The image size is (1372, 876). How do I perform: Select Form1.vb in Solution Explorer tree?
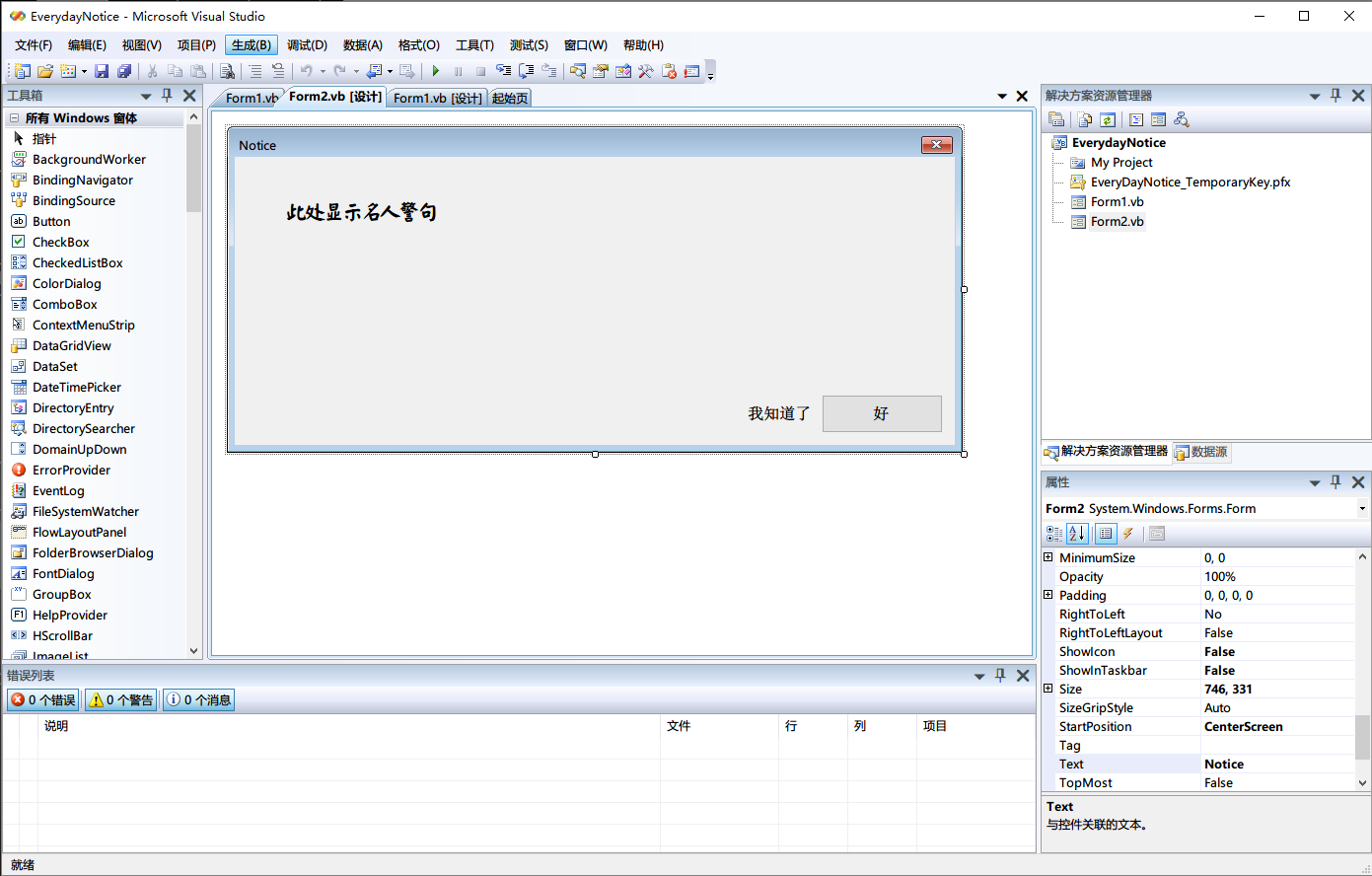[1117, 201]
